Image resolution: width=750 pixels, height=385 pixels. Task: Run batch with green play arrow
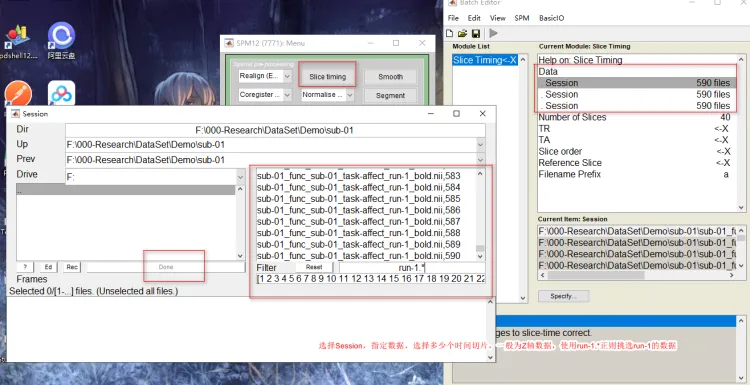tap(493, 33)
